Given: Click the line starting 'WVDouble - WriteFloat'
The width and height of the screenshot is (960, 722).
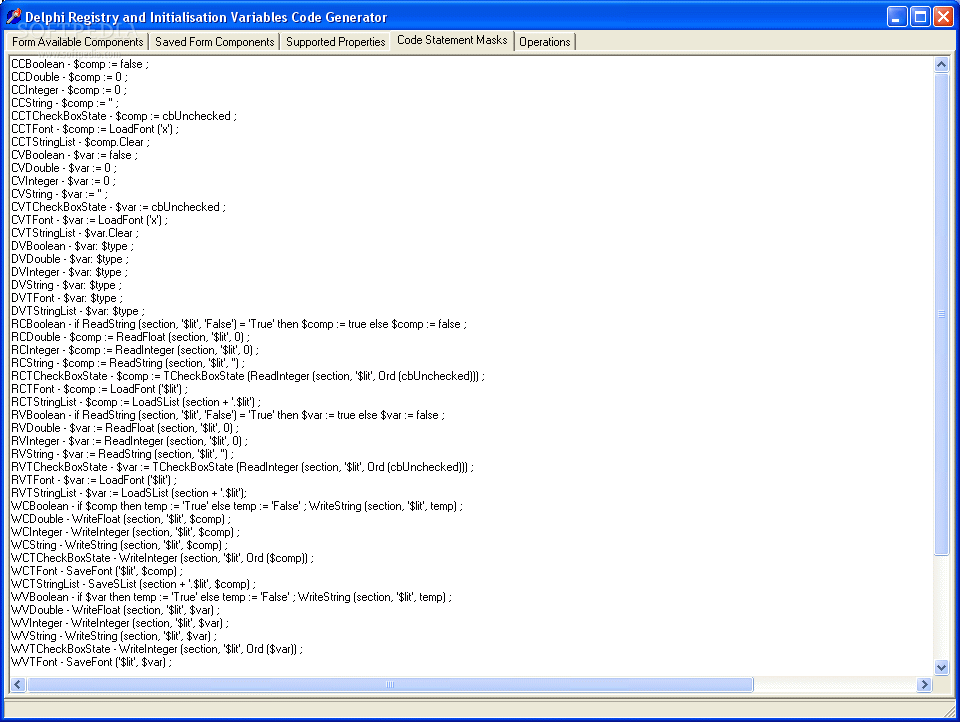Looking at the screenshot, I should tap(115, 611).
